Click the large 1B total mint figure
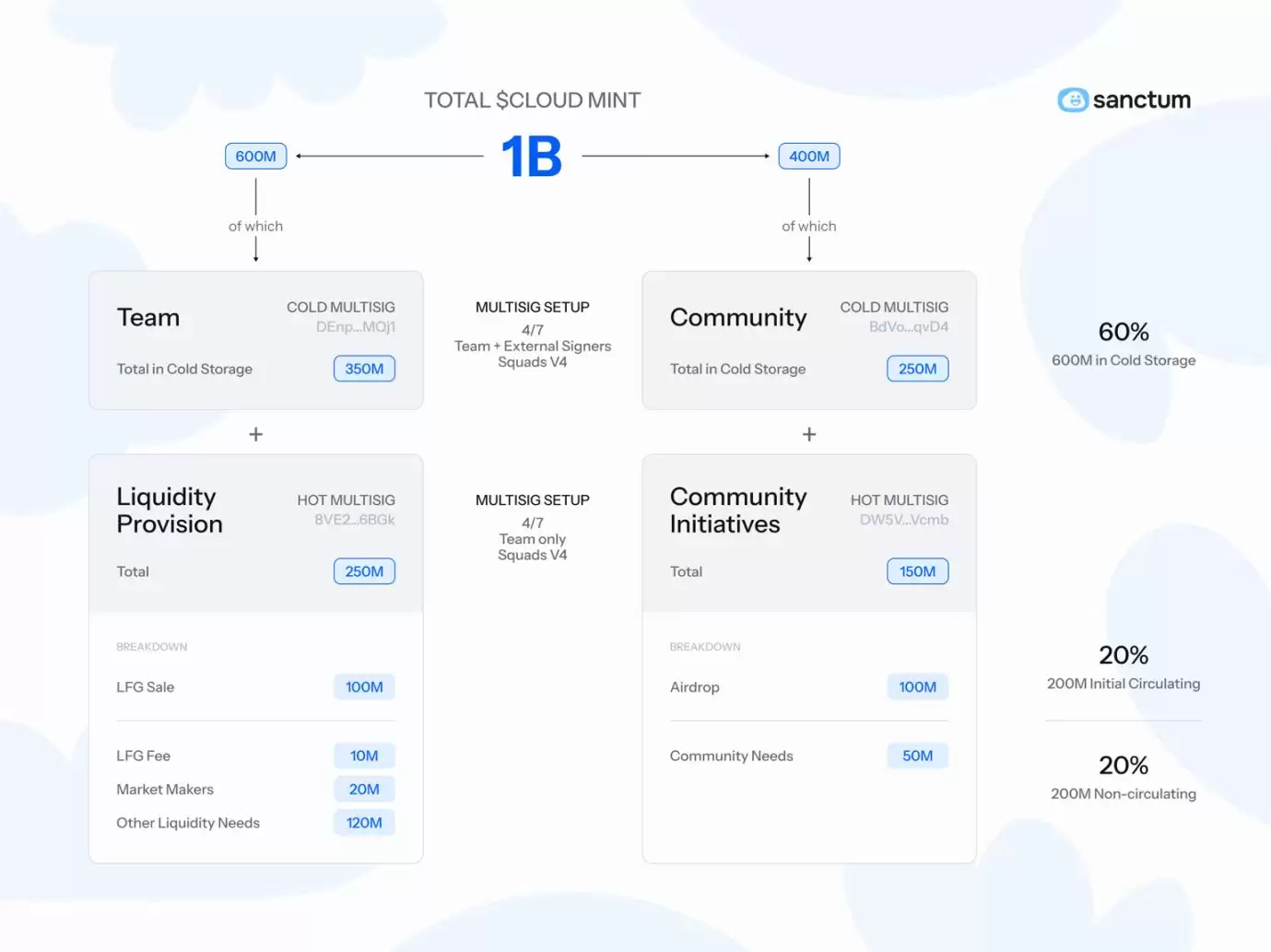1271x952 pixels. [532, 157]
